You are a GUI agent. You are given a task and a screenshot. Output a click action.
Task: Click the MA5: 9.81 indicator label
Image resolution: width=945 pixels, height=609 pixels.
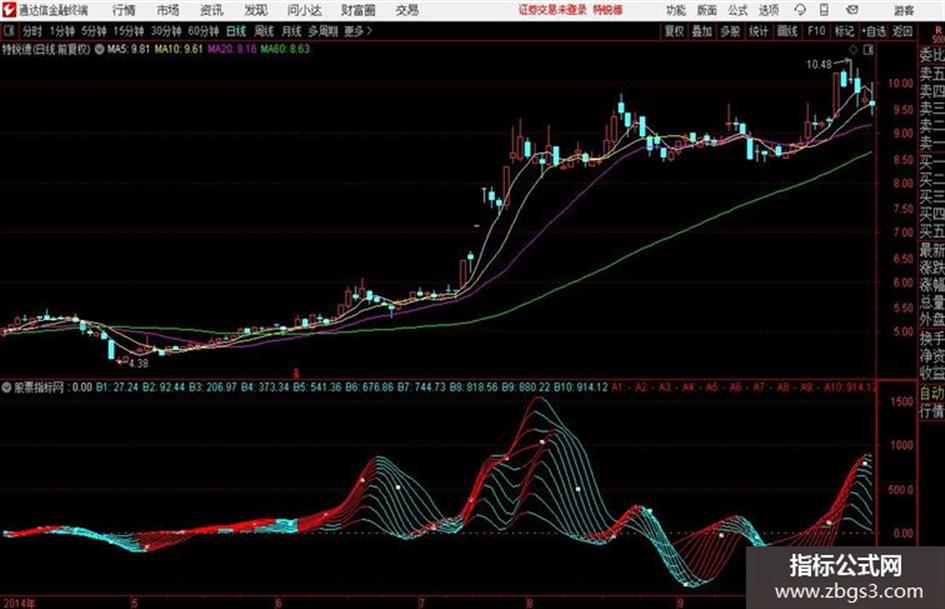click(x=128, y=49)
